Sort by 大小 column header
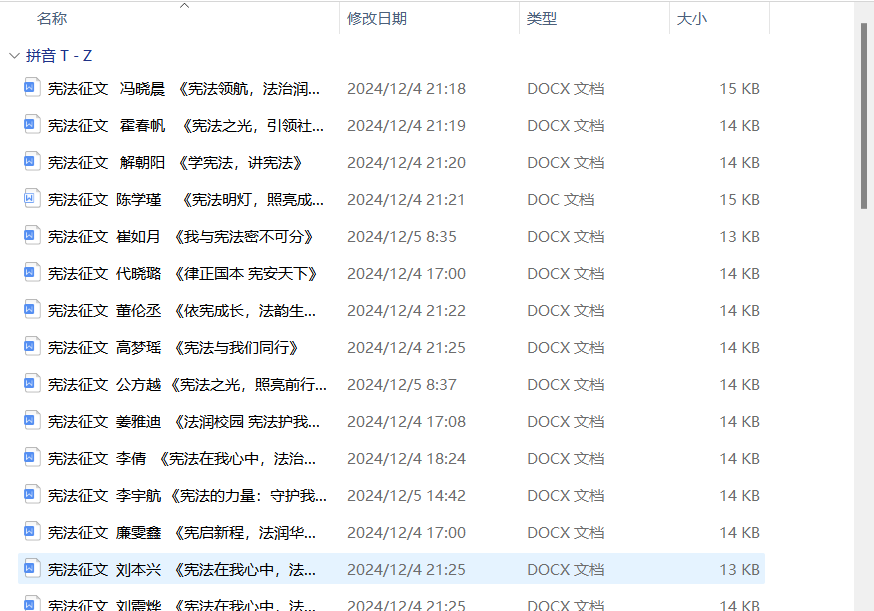874x611 pixels. tap(691, 19)
